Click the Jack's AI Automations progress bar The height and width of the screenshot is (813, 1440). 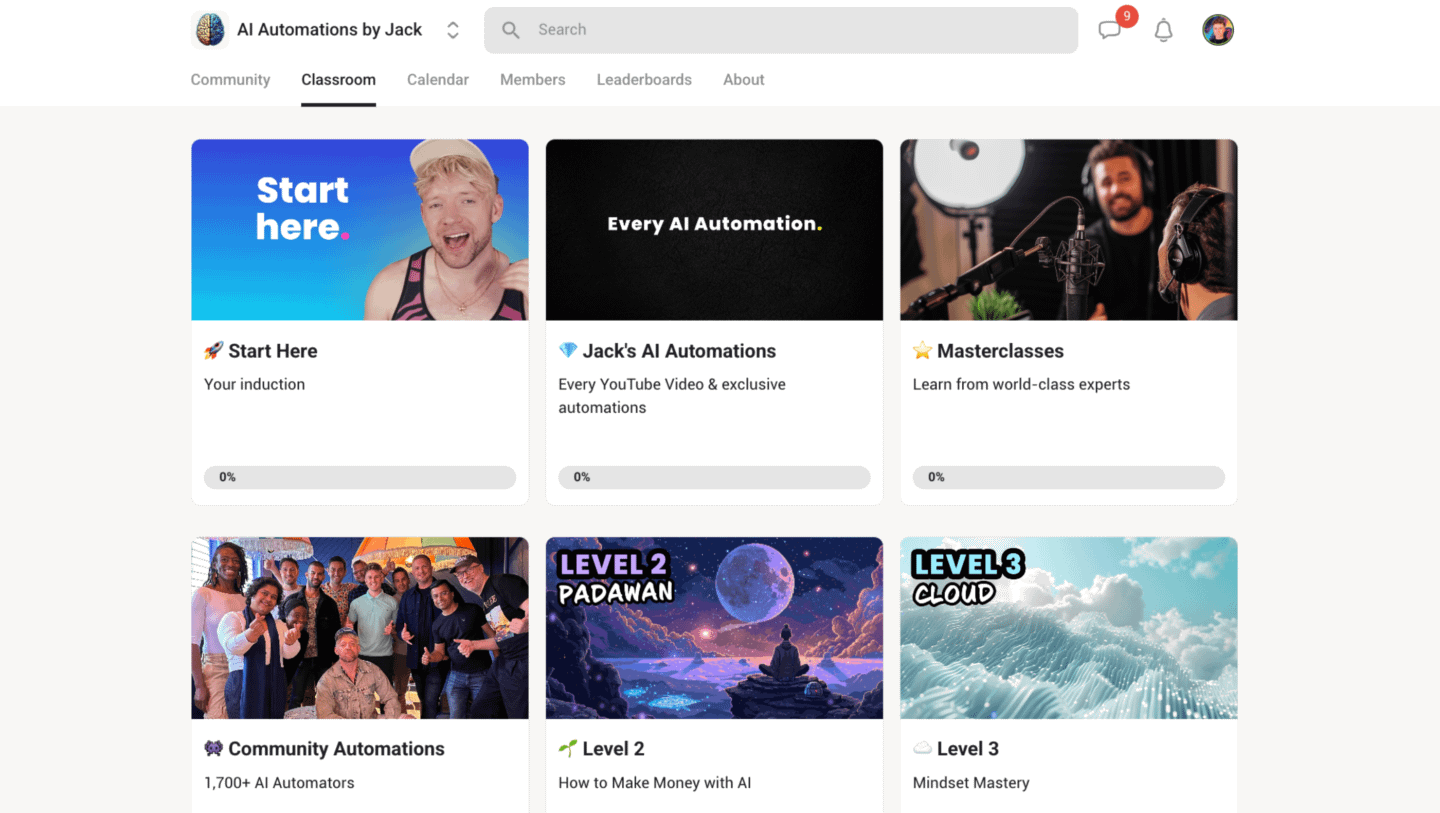coord(714,477)
